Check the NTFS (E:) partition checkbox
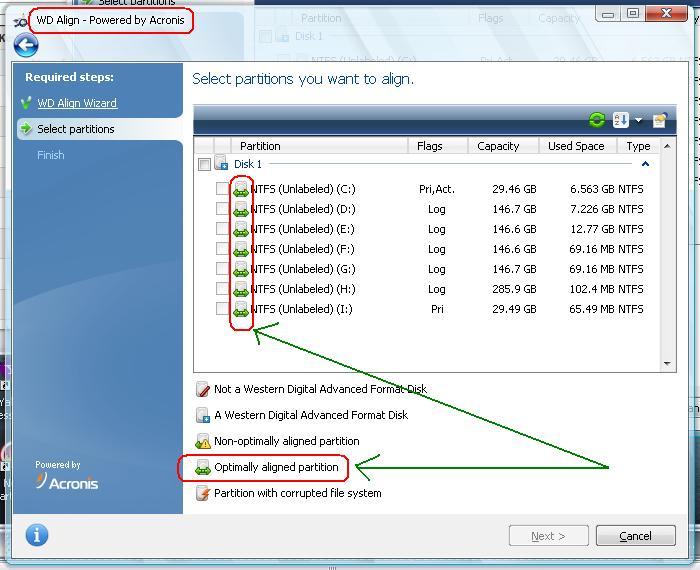Image resolution: width=700 pixels, height=570 pixels. (222, 229)
